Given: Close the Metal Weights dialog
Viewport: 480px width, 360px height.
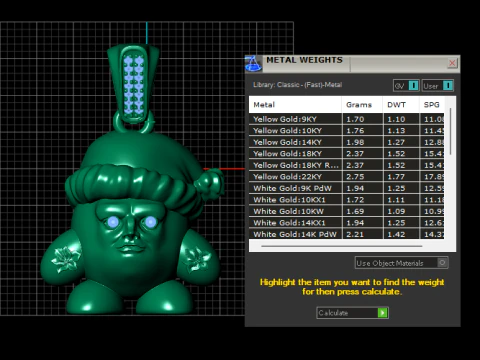Looking at the screenshot, I should [x=452, y=63].
